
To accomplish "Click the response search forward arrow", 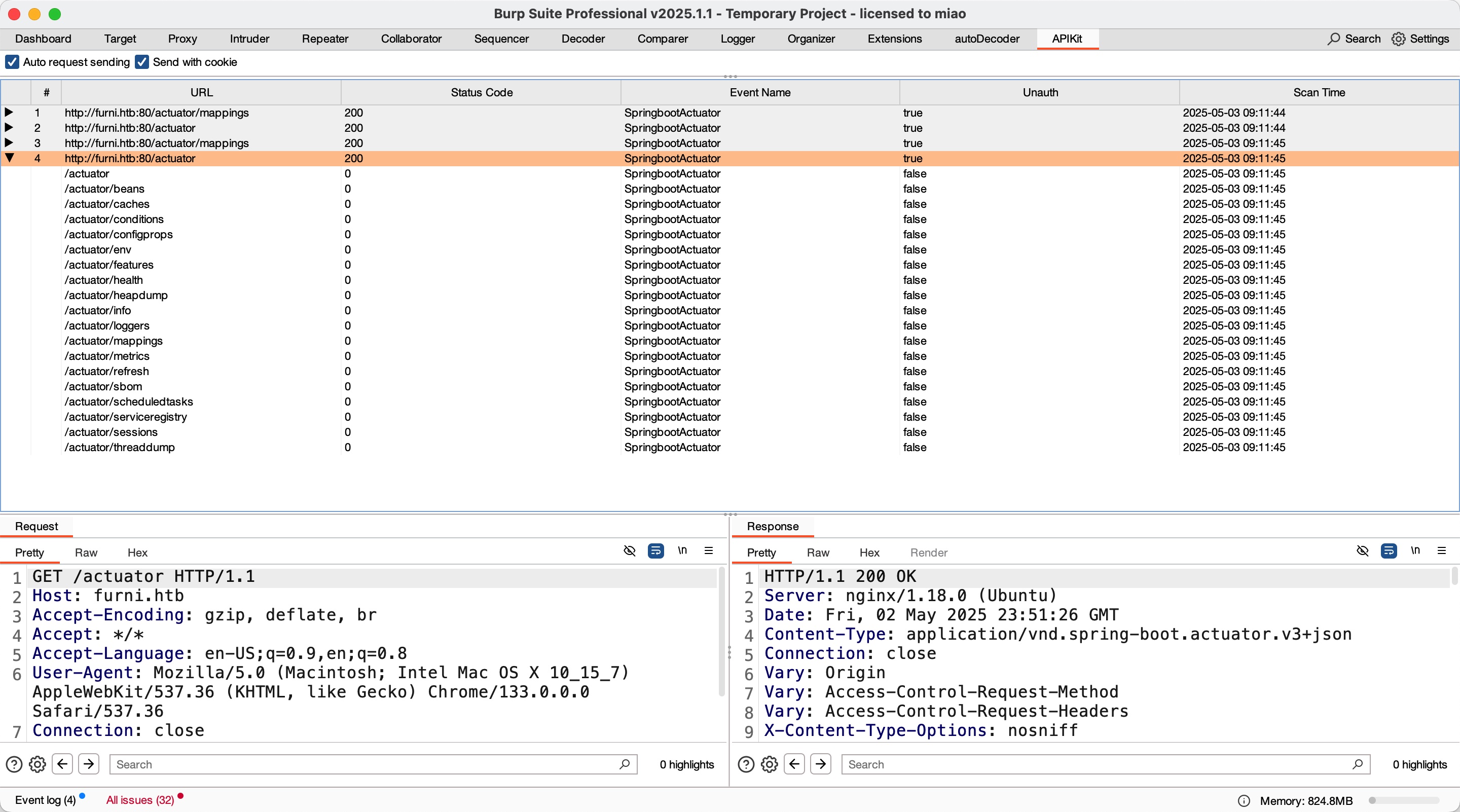I will tap(820, 764).
